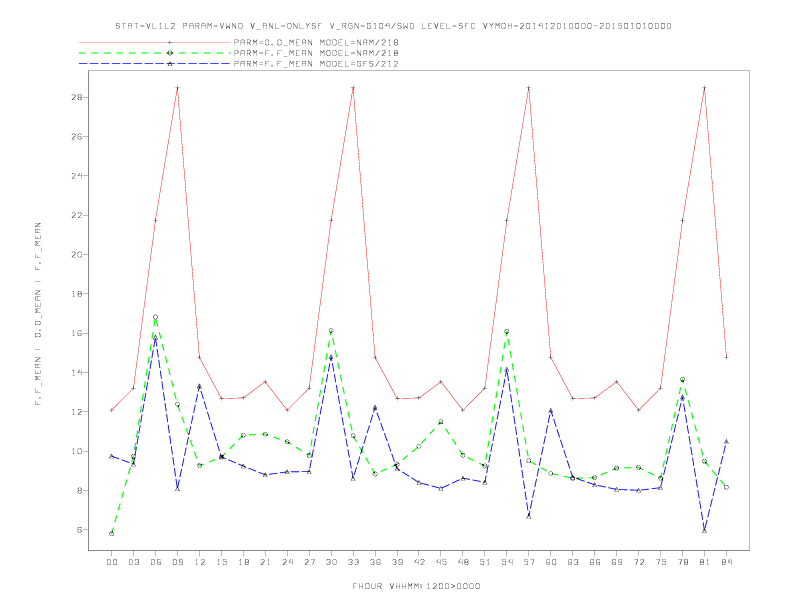Click the green circle marker at hour 45
This screenshot has width=792, height=612.
point(441,422)
